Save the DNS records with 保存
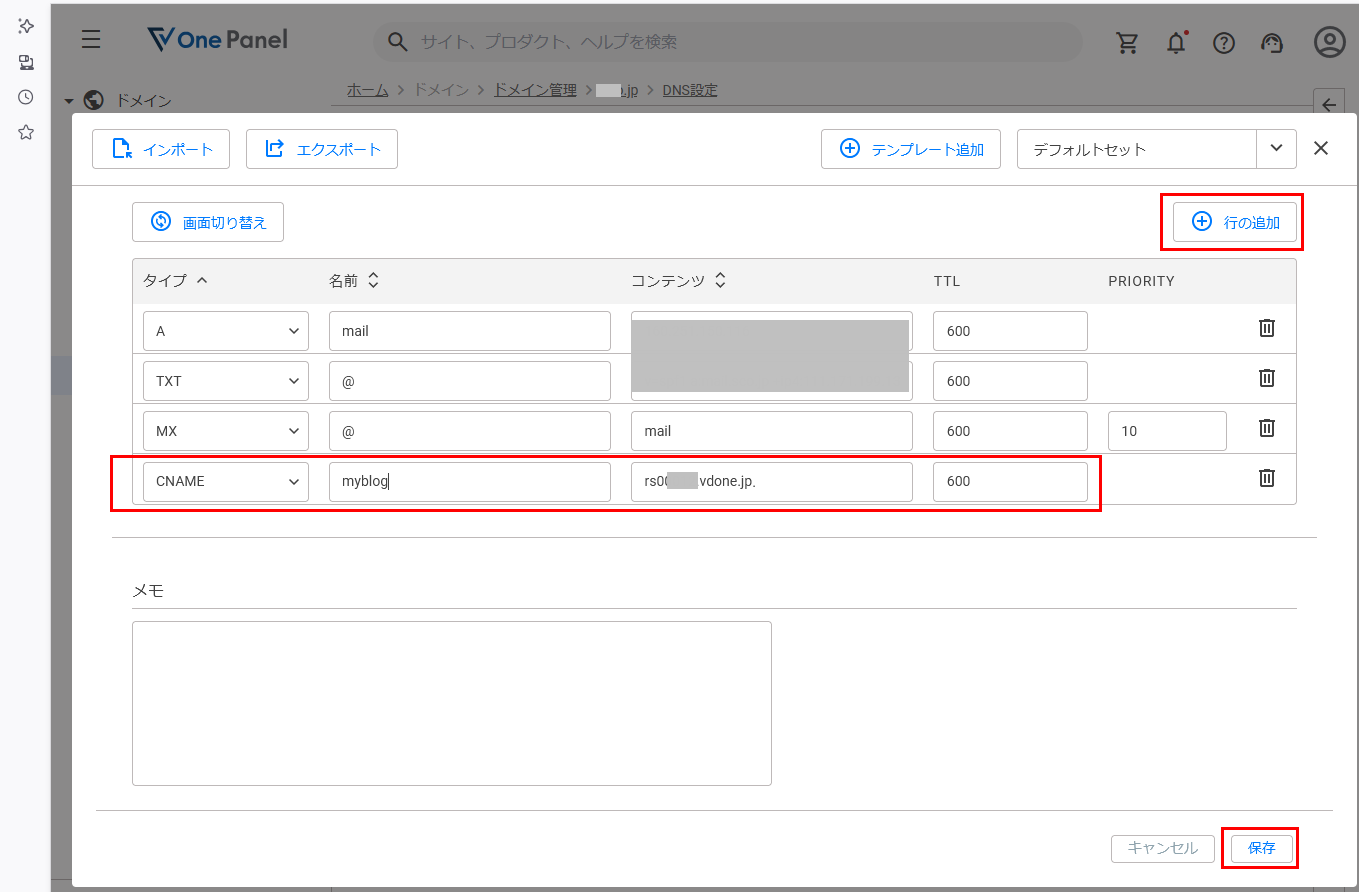The height and width of the screenshot is (892, 1359). point(1260,848)
